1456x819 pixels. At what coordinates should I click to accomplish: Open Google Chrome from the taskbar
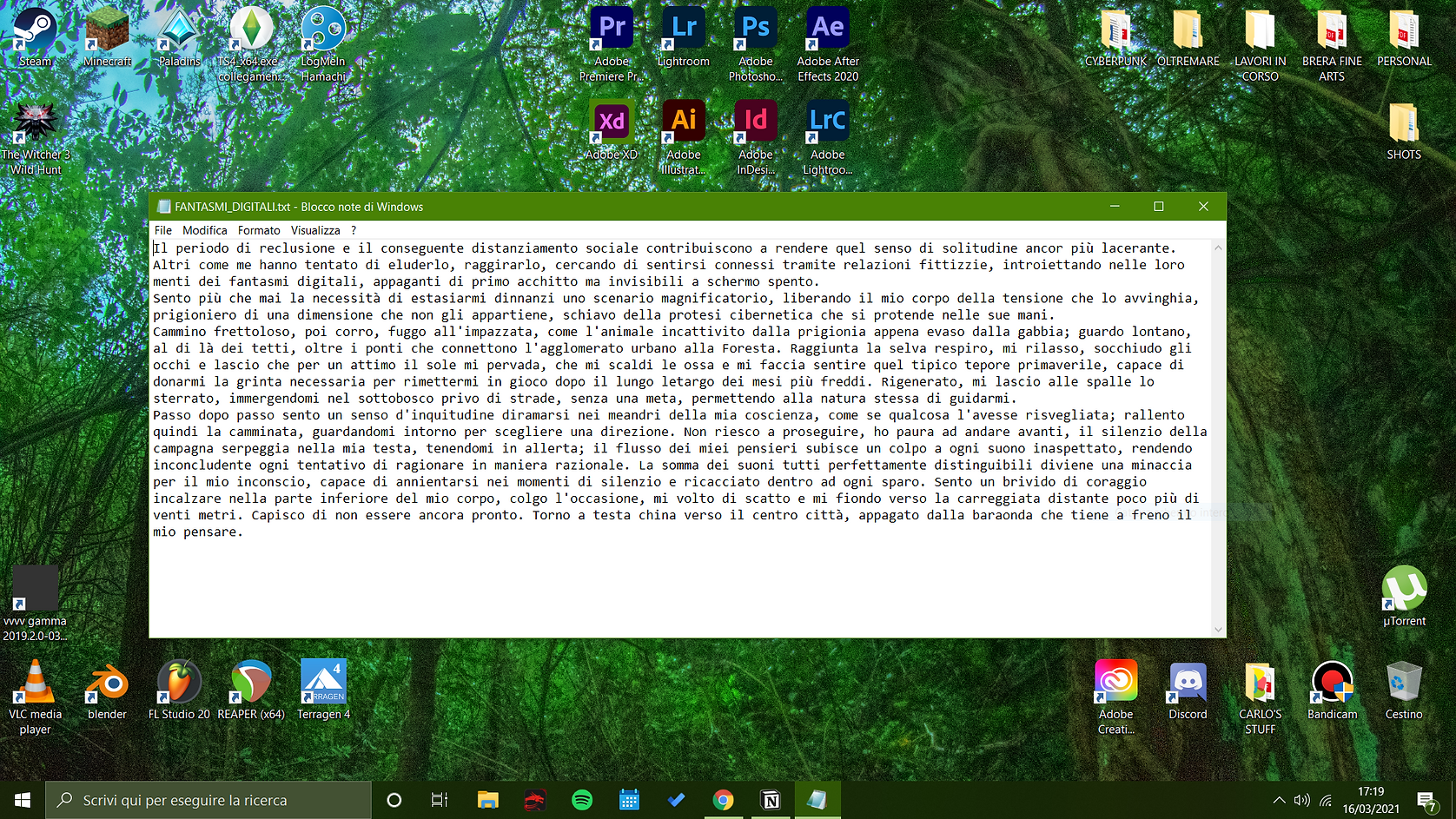click(x=723, y=800)
